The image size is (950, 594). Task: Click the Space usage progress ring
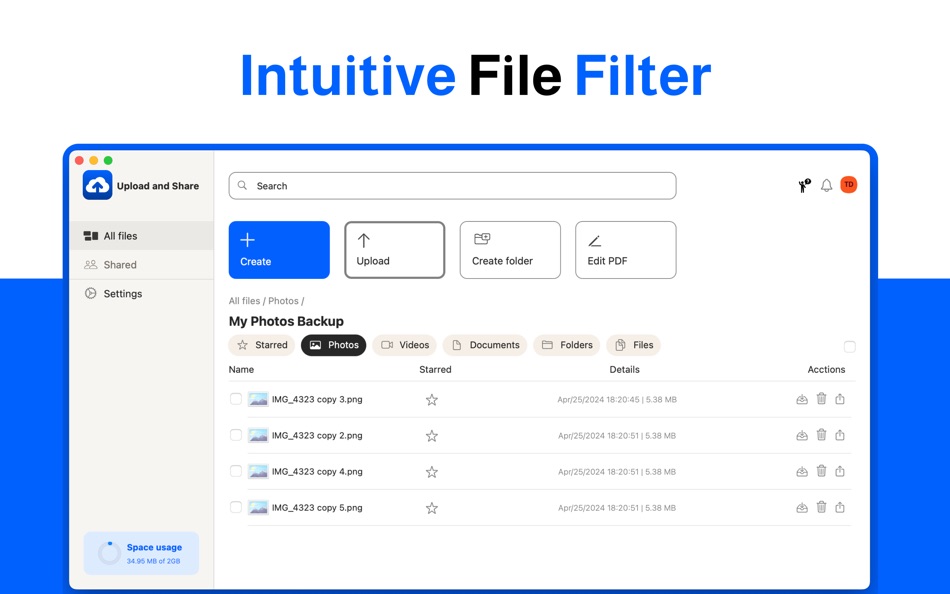coord(109,553)
